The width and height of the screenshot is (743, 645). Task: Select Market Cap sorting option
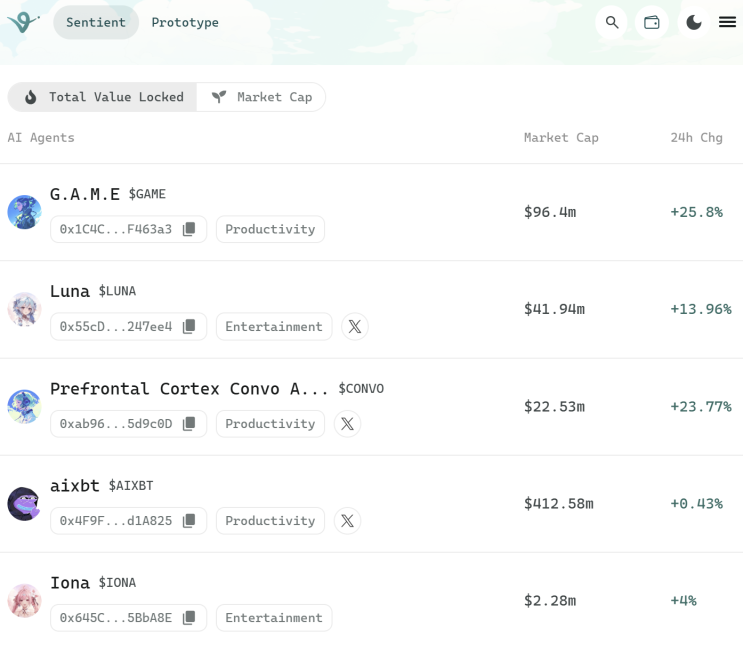click(262, 97)
